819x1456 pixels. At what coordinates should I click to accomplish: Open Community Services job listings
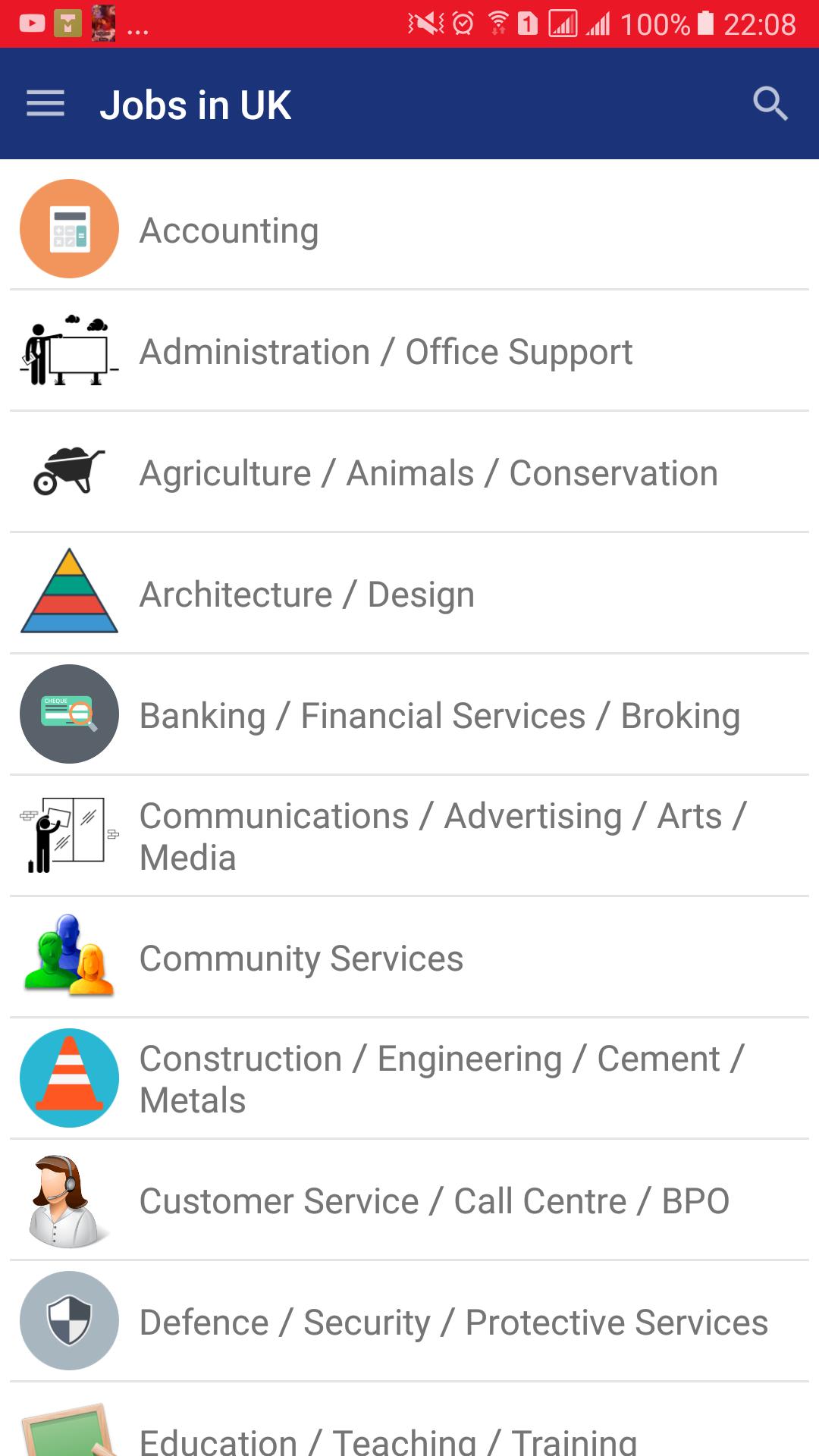(x=409, y=957)
